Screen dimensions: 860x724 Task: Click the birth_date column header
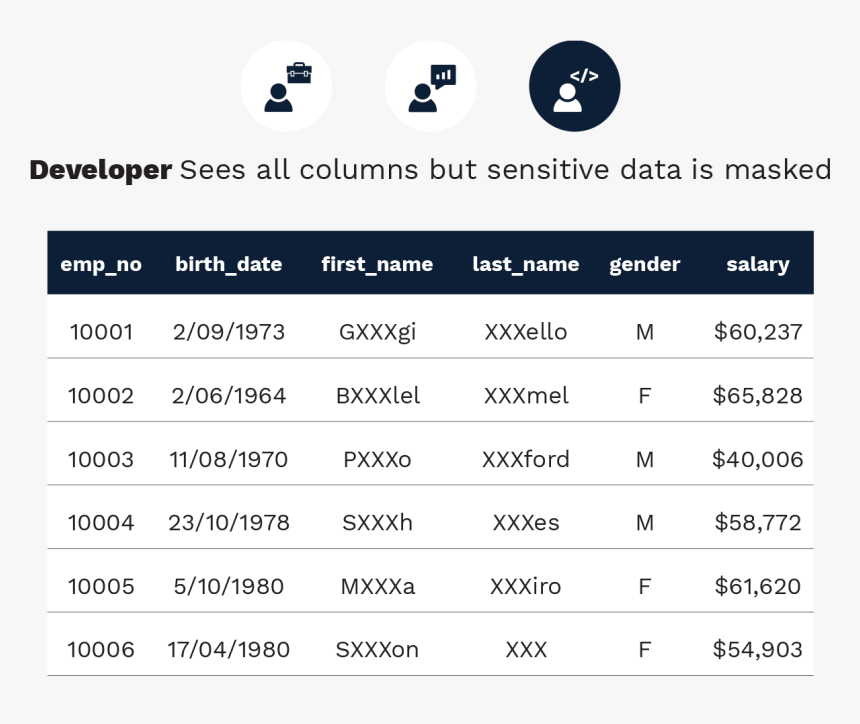coord(228,264)
